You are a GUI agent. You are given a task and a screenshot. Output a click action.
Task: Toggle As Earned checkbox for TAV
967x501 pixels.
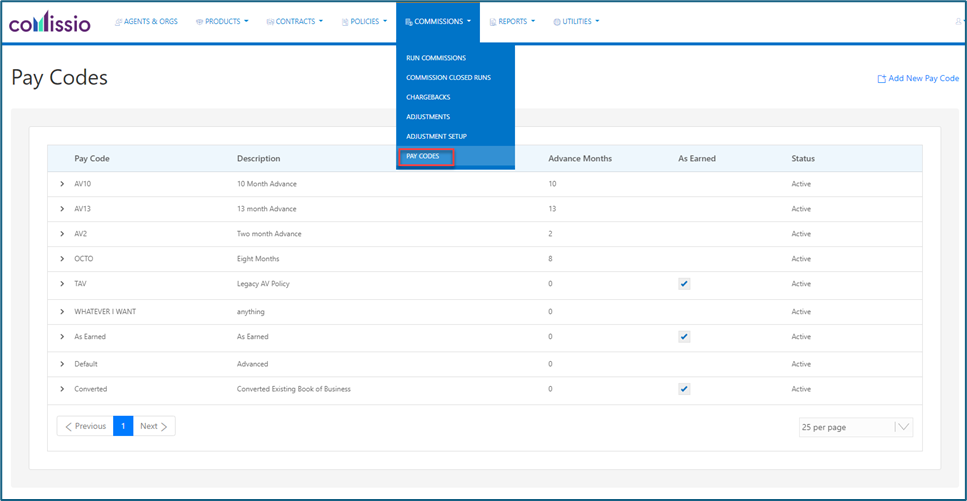684,284
